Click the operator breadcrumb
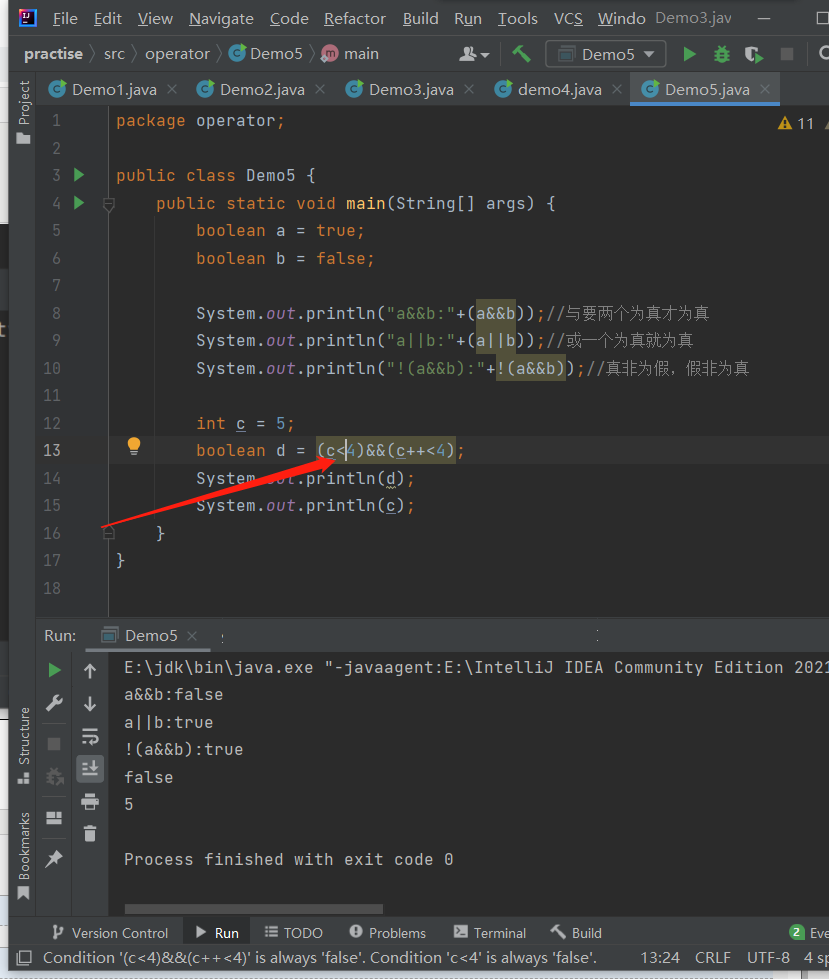 [177, 54]
